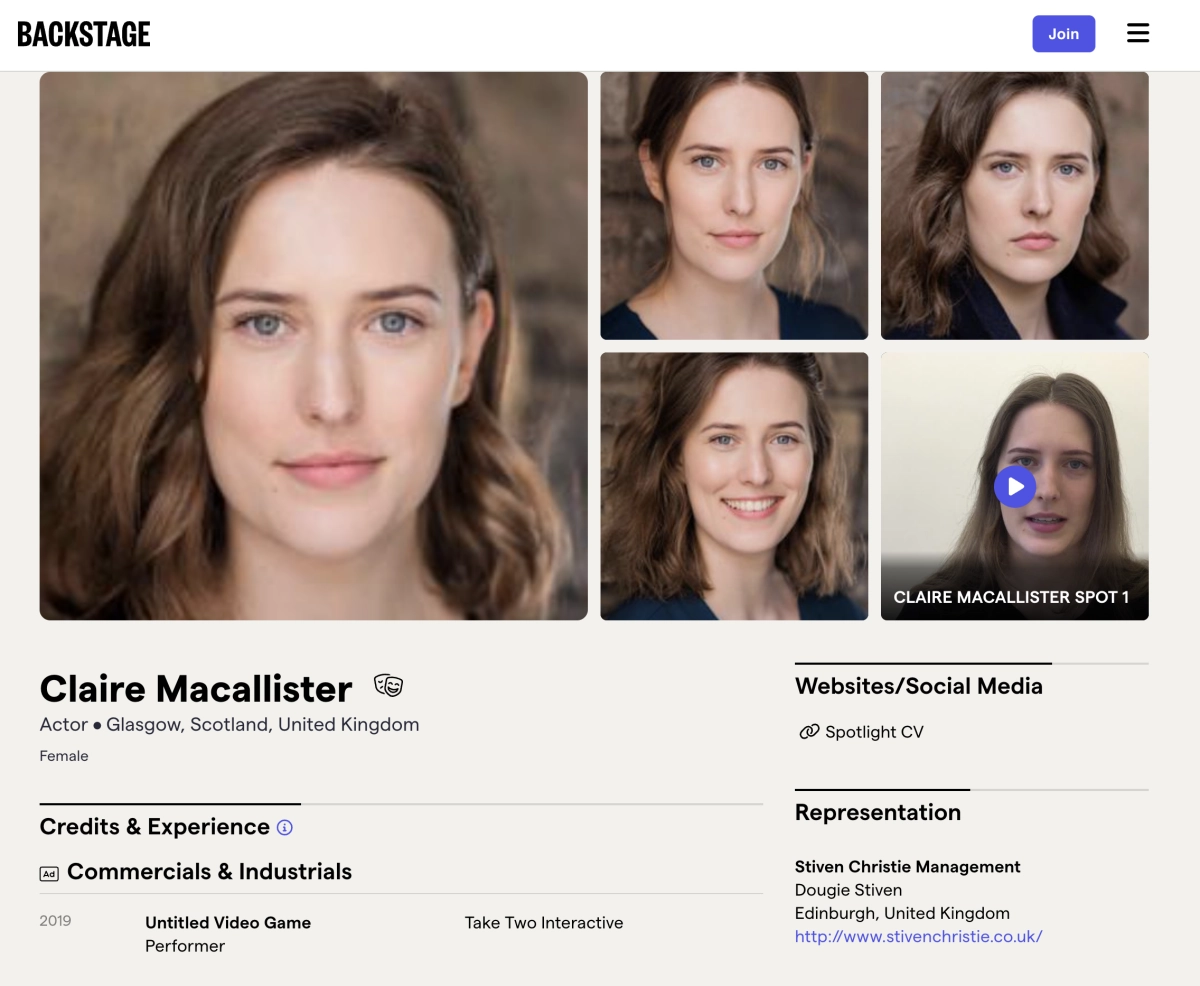Click the Edinburgh, United Kingdom text

click(902, 913)
